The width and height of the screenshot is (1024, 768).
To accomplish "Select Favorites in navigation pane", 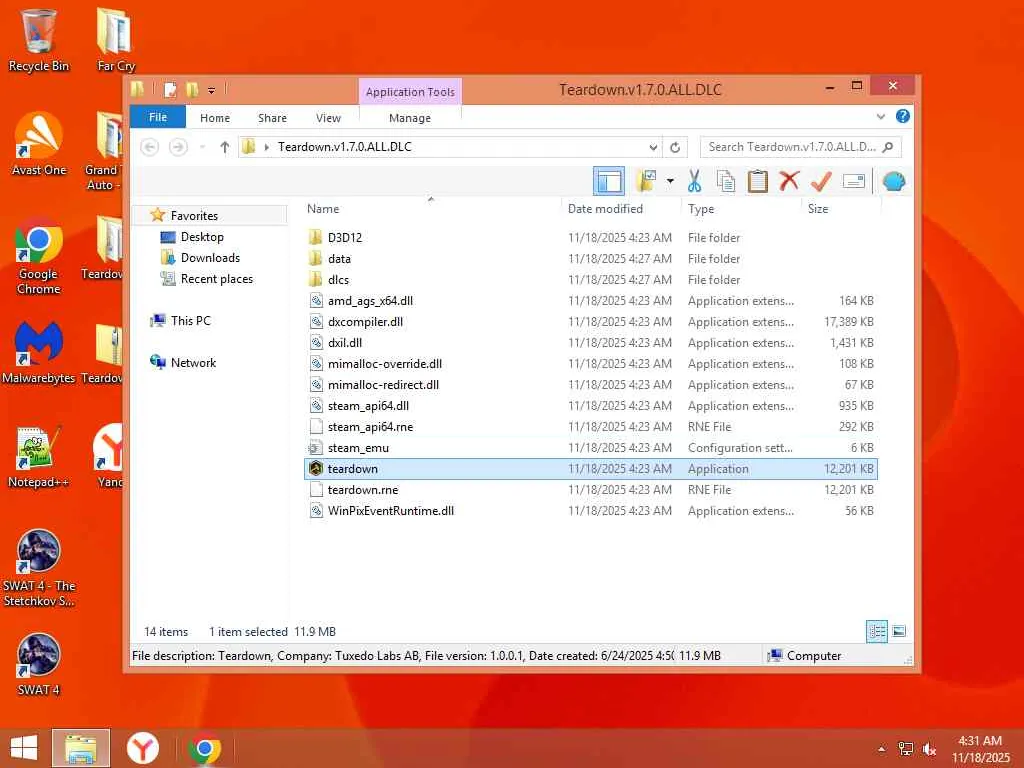I will pos(194,216).
